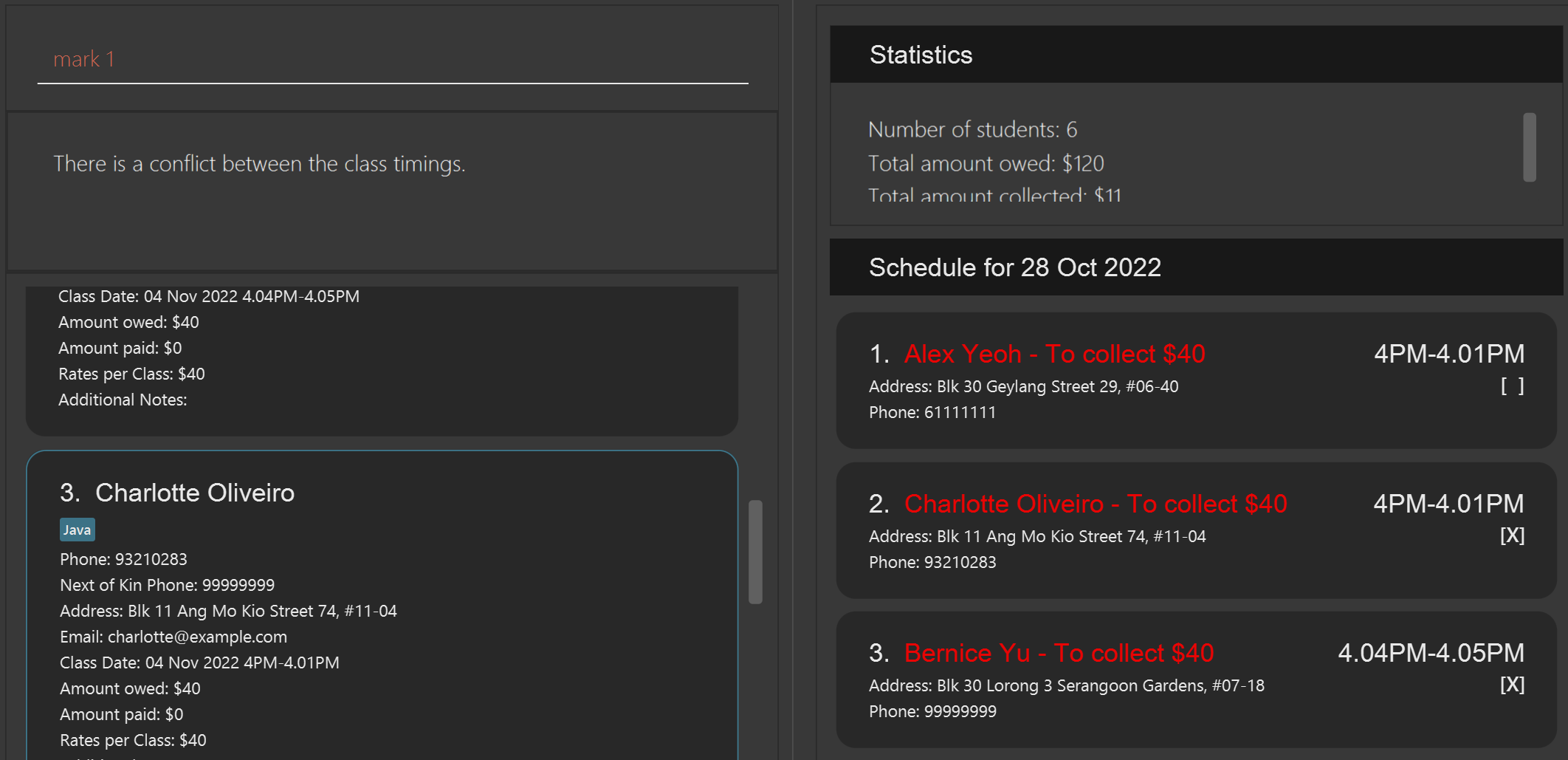This screenshot has width=1568, height=760.
Task: Select schedule entry 'Alex Yeoh - To collect $40'
Action: coord(1196,380)
